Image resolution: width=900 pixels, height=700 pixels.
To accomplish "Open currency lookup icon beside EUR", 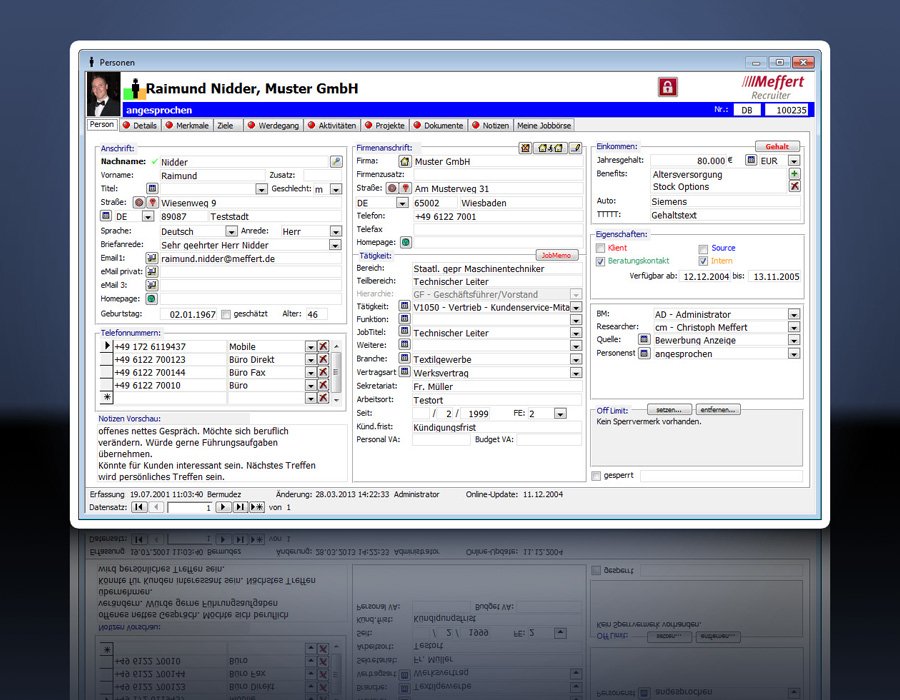I will [x=751, y=160].
